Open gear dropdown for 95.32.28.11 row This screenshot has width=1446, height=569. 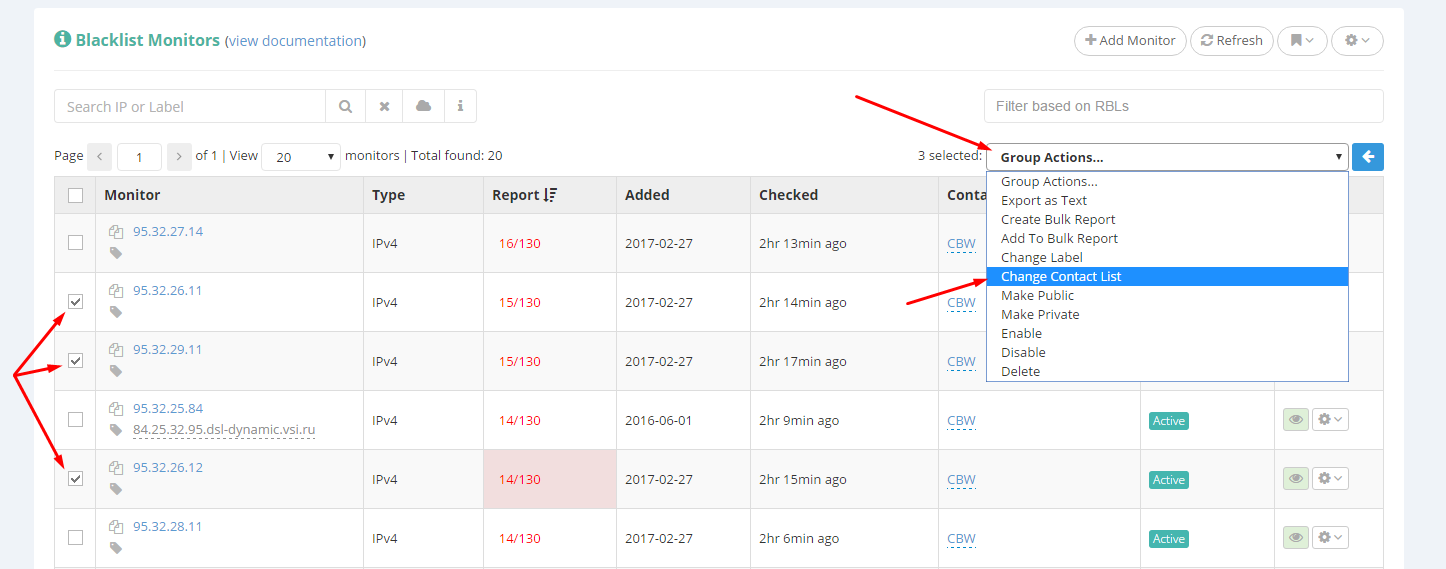click(1330, 538)
